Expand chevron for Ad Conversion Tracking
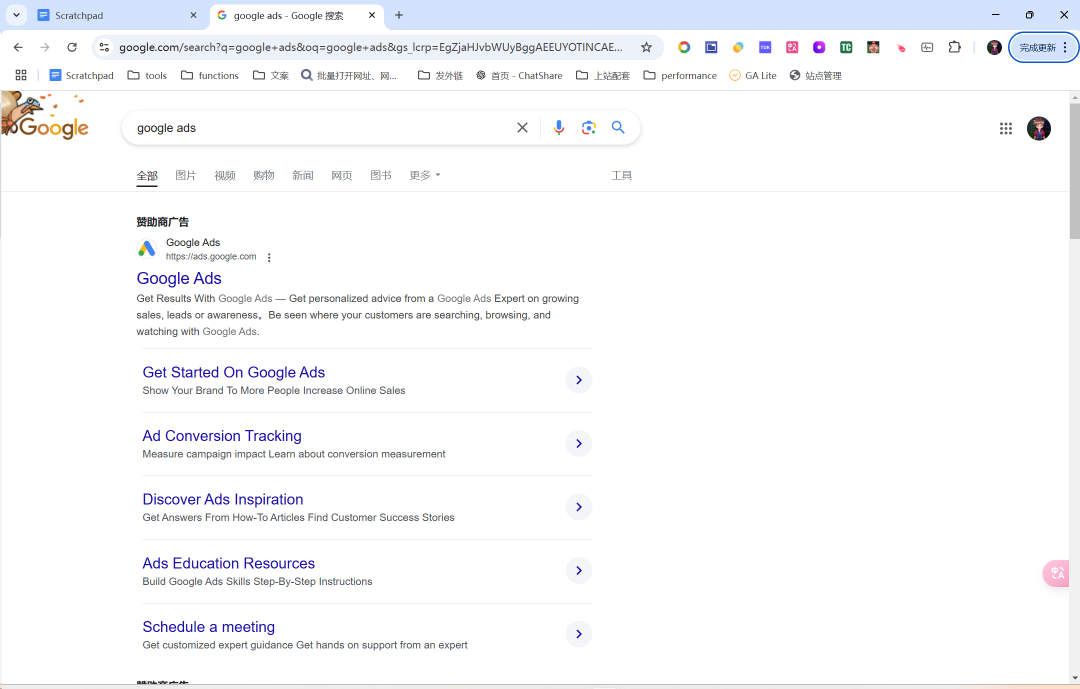The image size is (1080, 689). [x=579, y=443]
